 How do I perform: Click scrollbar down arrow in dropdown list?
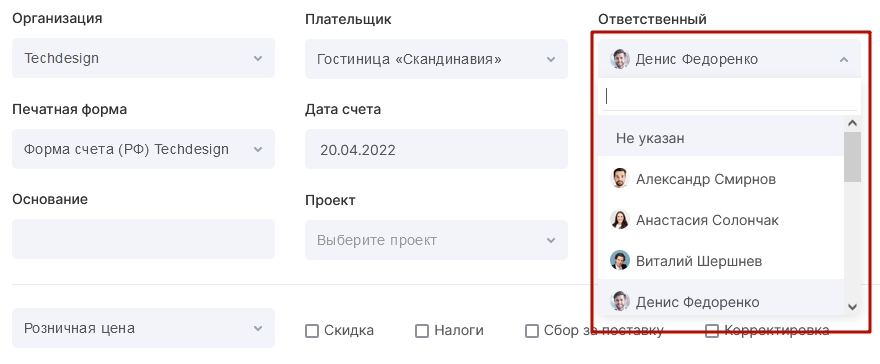pyautogui.click(x=852, y=306)
